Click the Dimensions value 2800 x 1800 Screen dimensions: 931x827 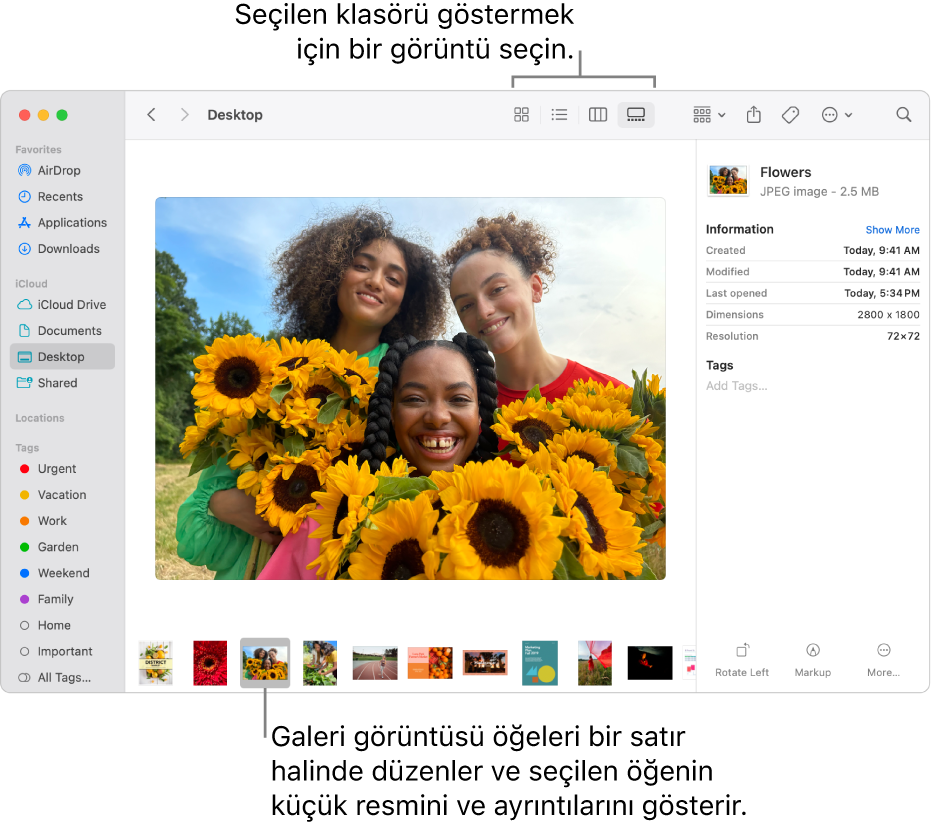tap(888, 315)
